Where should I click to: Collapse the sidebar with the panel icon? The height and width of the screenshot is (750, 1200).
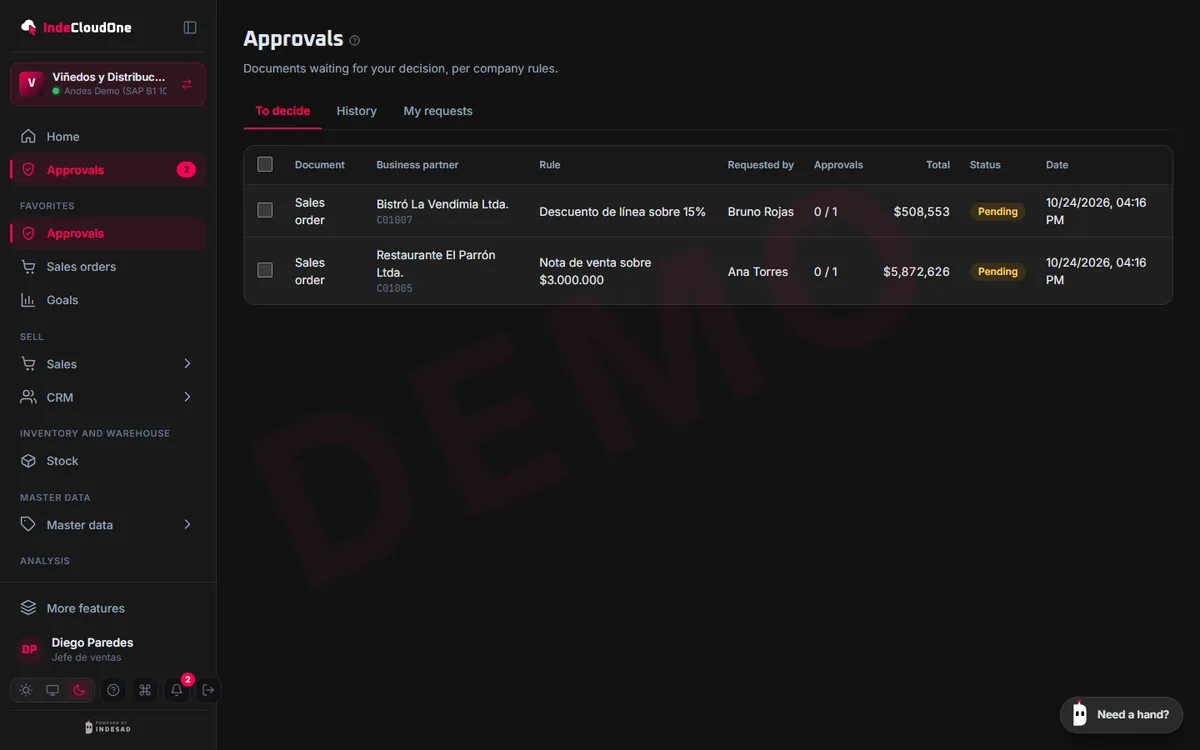190,27
